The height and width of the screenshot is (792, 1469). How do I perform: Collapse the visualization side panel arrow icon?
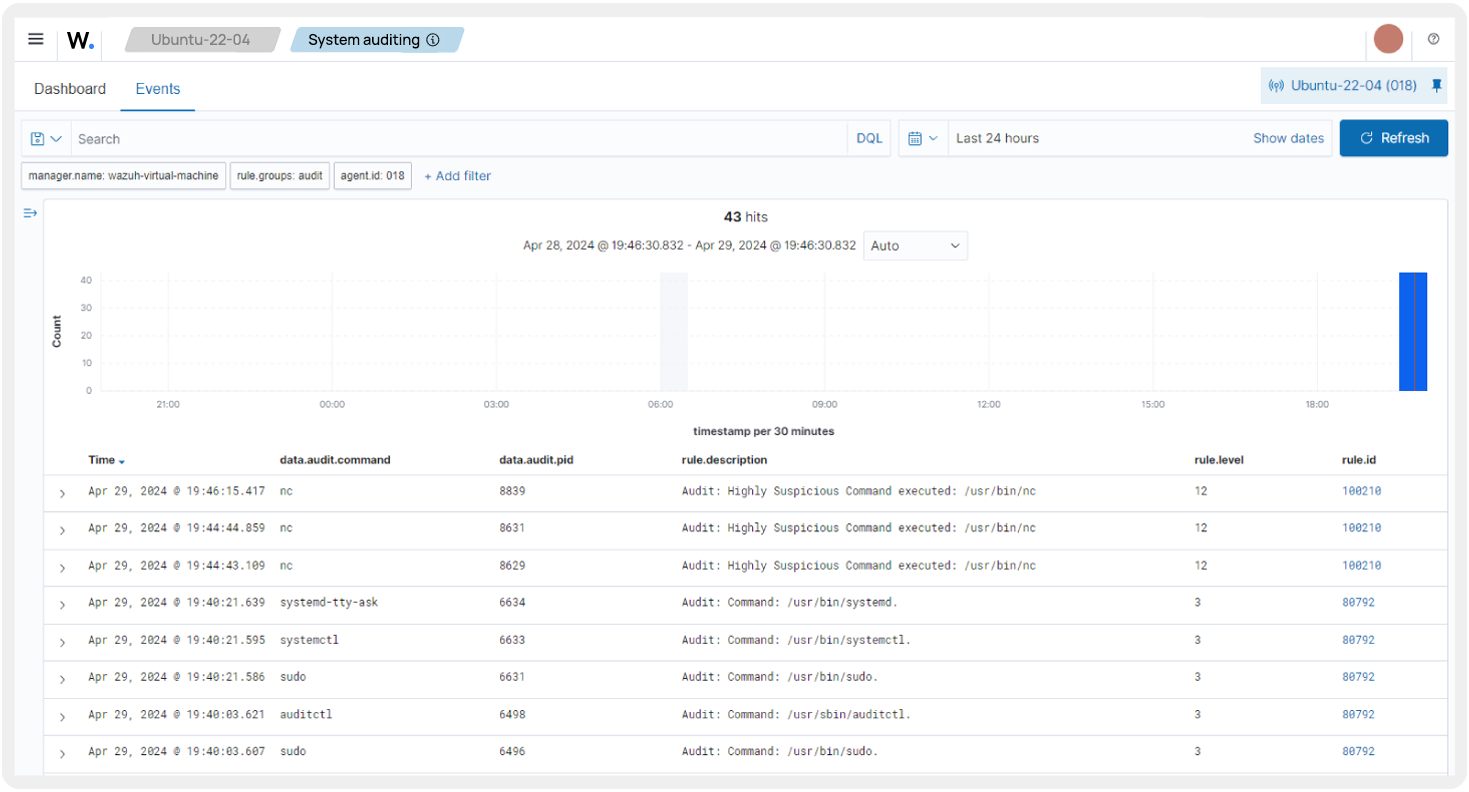(29, 212)
